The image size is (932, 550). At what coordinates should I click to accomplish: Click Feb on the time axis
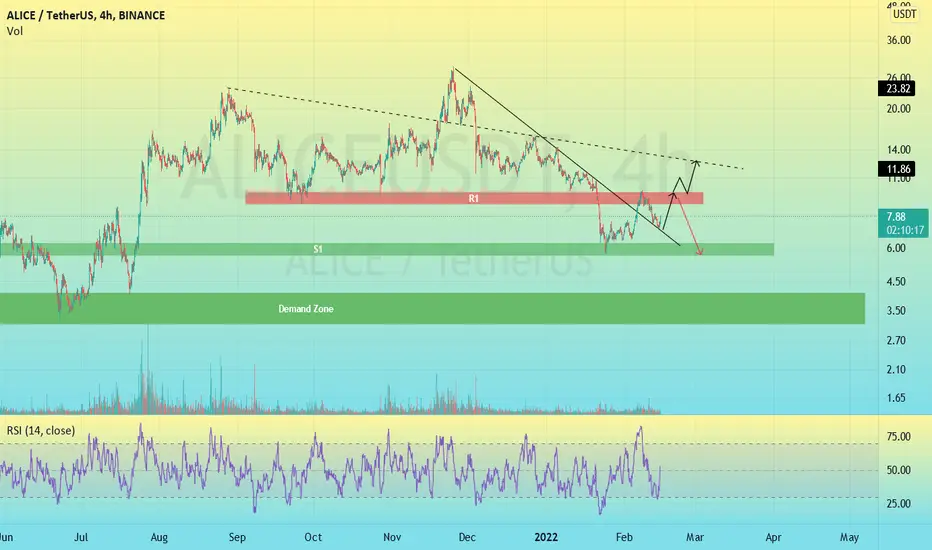coord(624,537)
